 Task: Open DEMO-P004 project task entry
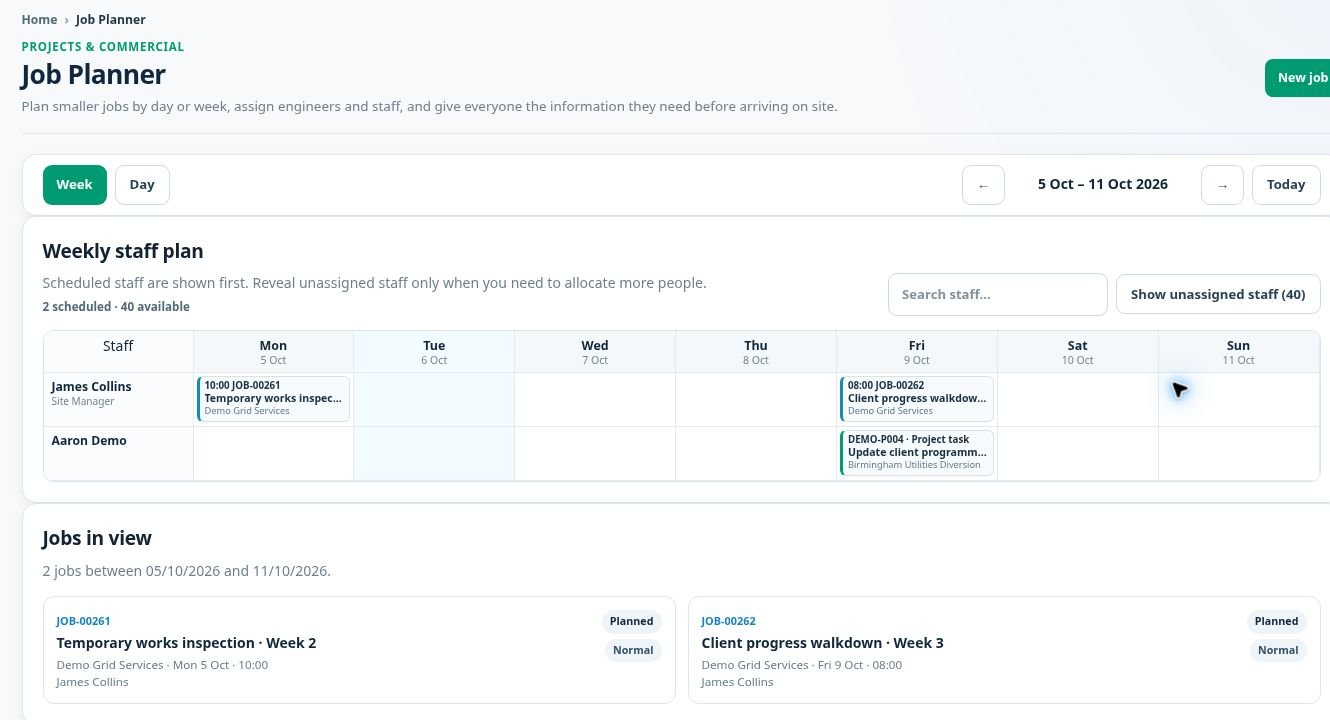pos(917,452)
